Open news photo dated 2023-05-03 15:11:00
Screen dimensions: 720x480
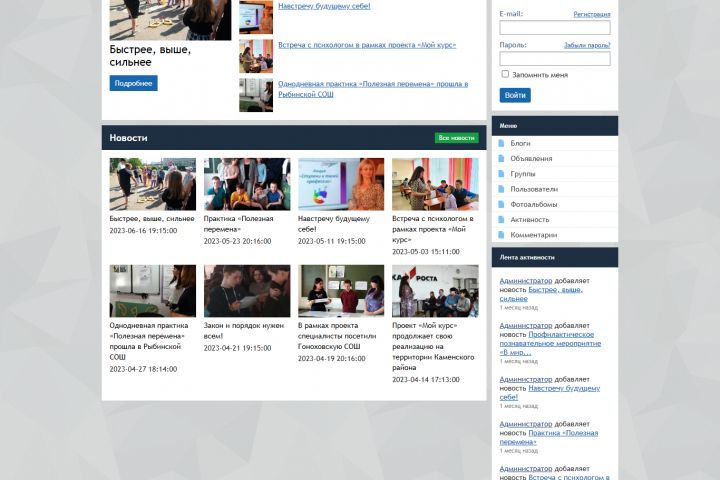tap(435, 184)
